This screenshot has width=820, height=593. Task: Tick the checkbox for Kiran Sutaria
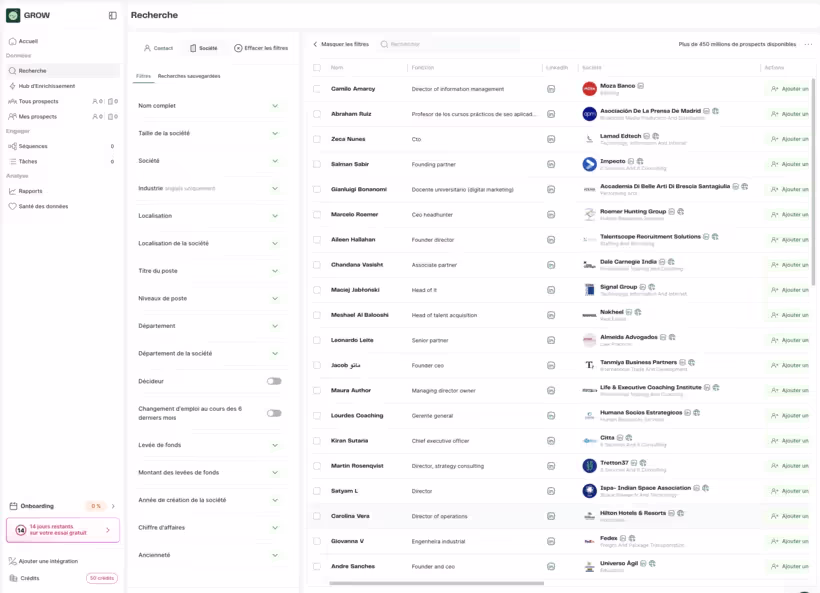point(317,441)
